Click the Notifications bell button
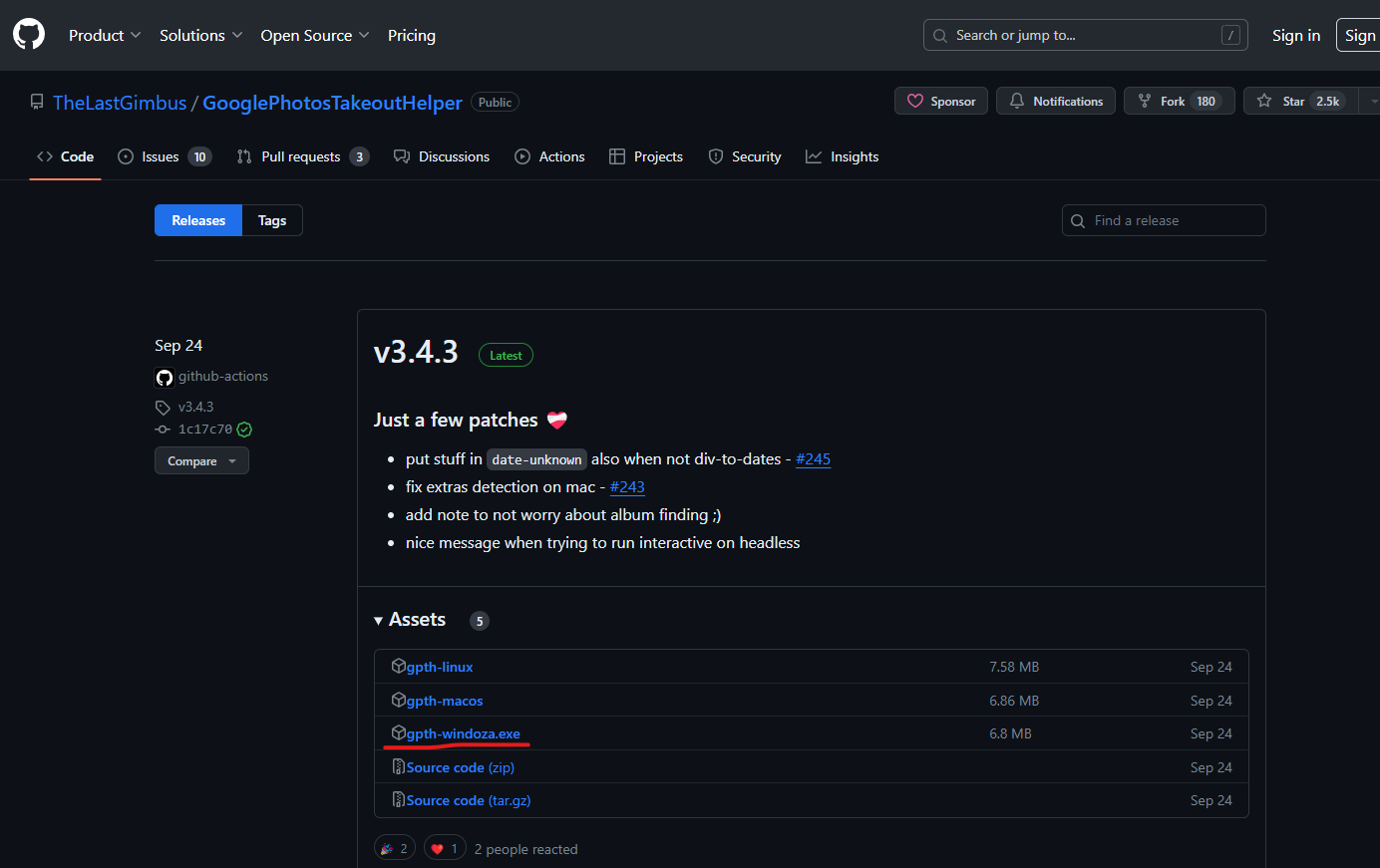Image resolution: width=1380 pixels, height=868 pixels. [x=1055, y=102]
